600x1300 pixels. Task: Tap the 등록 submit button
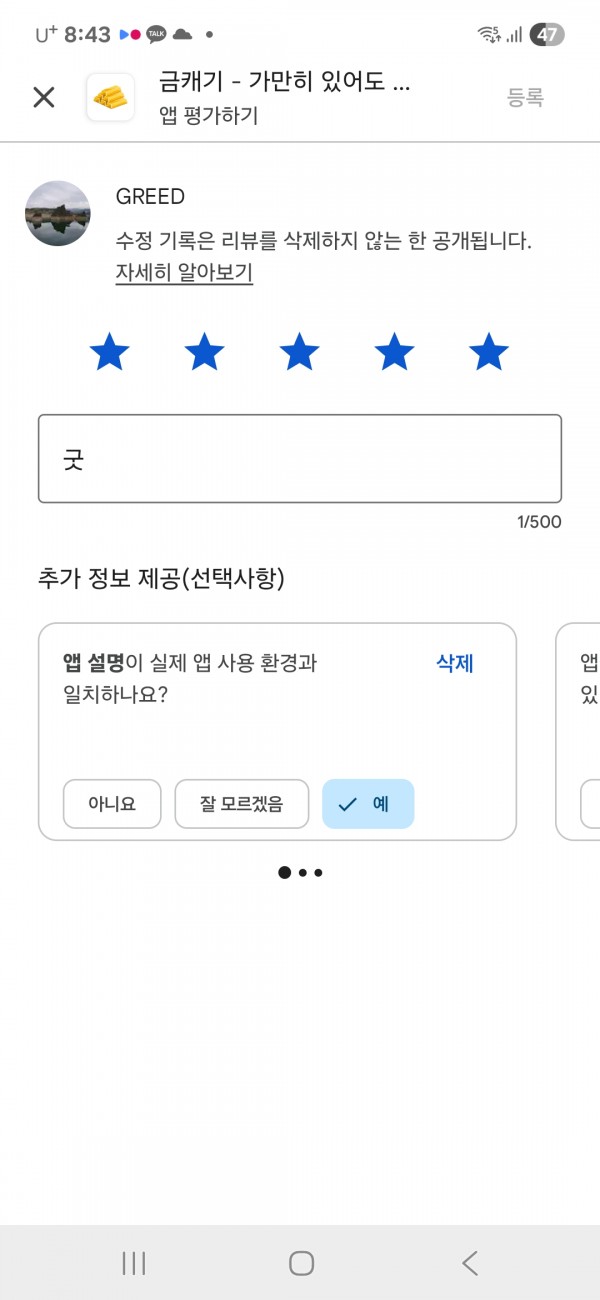[525, 97]
